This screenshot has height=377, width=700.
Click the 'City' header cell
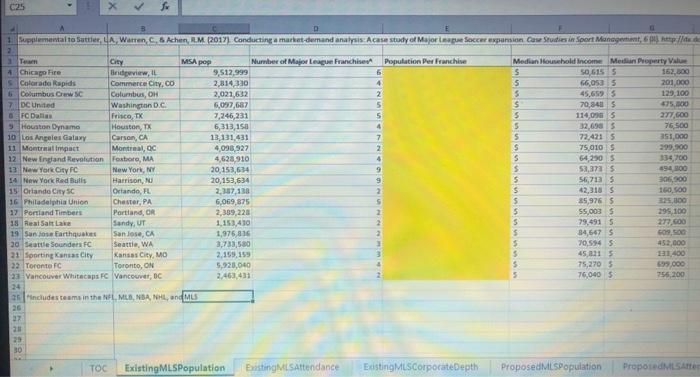tap(144, 61)
